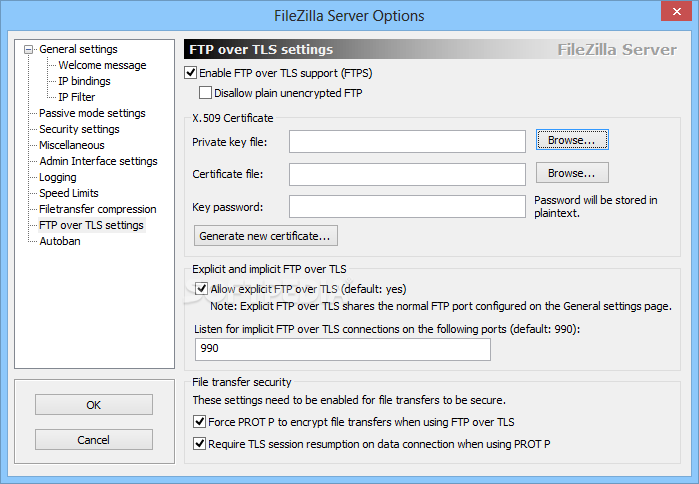This screenshot has width=699, height=484.
Task: Browse for the certificate file
Action: coord(572,173)
